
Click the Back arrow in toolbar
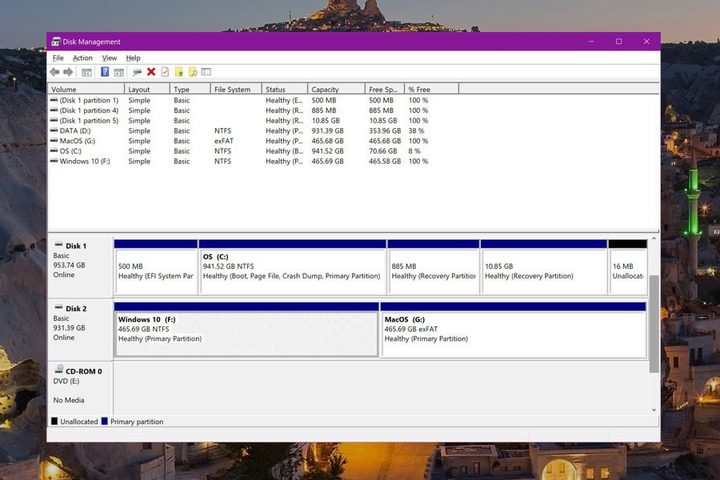55,72
